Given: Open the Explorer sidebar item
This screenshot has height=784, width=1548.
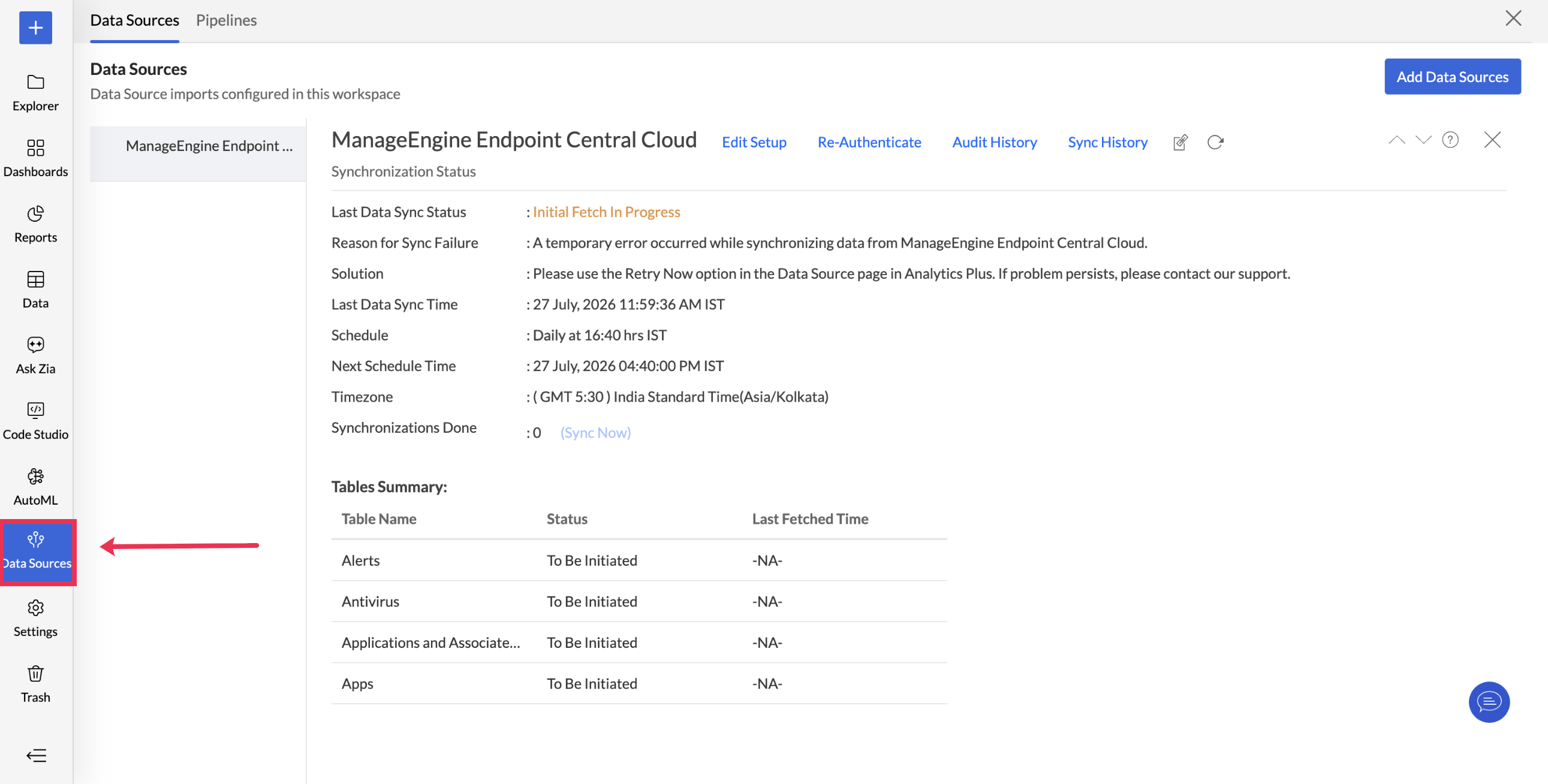Looking at the screenshot, I should pos(35,93).
